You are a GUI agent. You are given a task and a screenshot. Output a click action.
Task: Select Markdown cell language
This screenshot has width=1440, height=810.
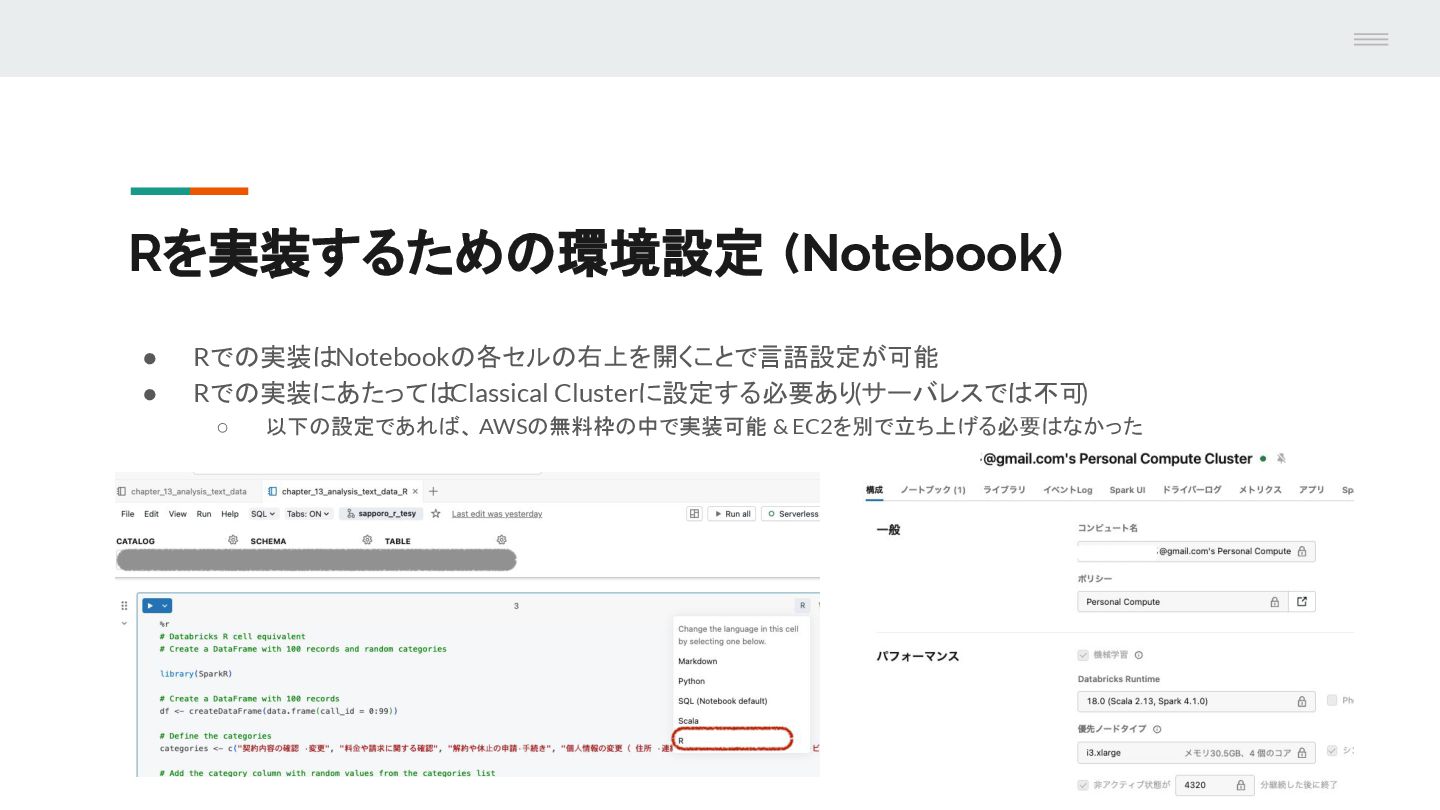pyautogui.click(x=698, y=661)
